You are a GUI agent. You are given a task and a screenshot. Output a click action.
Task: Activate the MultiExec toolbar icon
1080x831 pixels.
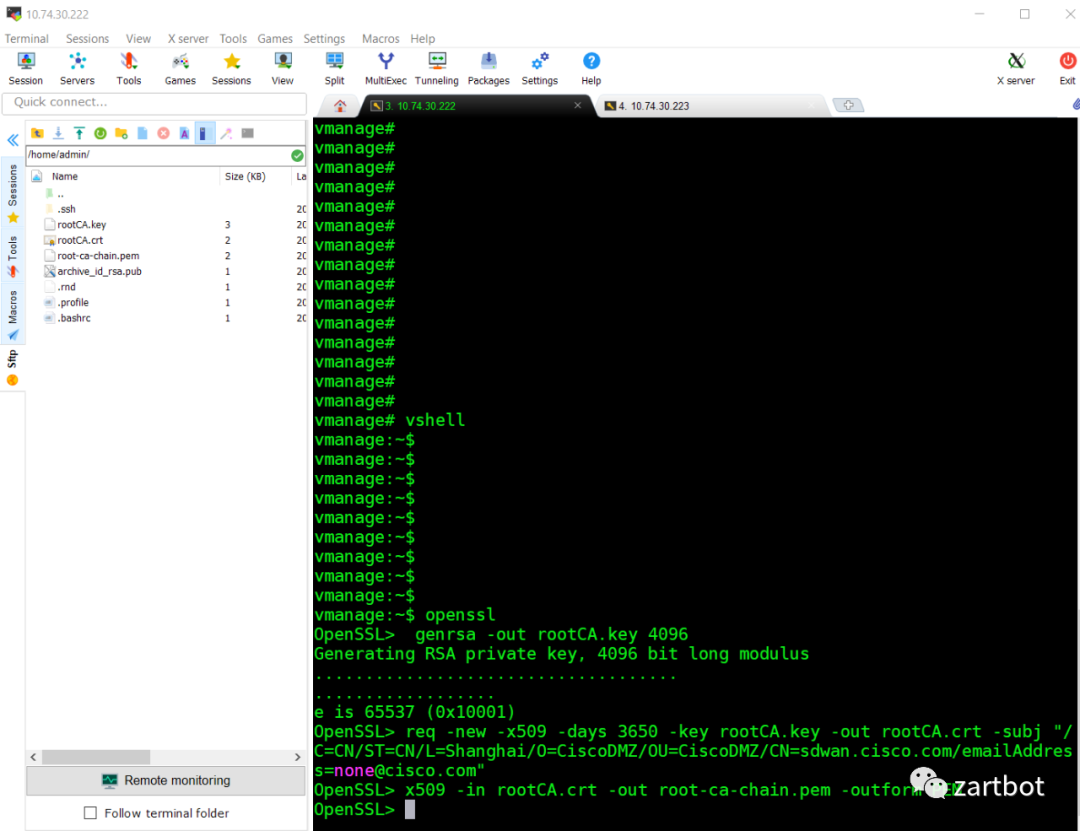click(386, 69)
